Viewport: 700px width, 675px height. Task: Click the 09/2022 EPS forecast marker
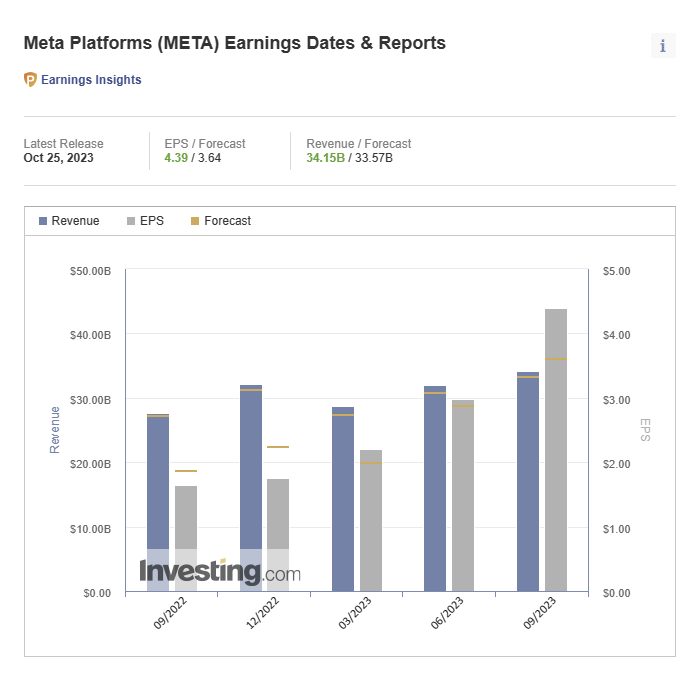[186, 471]
